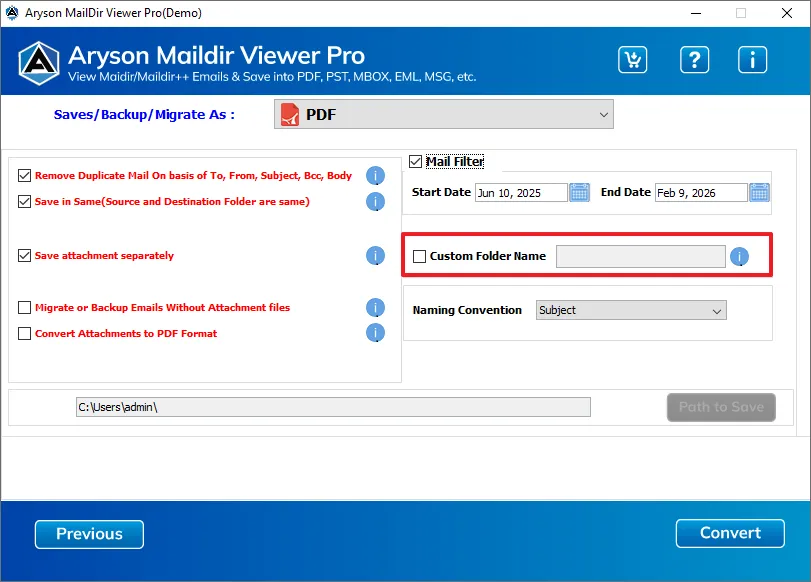Click the app icon in title bar
Screen dimensions: 811x582
tap(12, 13)
